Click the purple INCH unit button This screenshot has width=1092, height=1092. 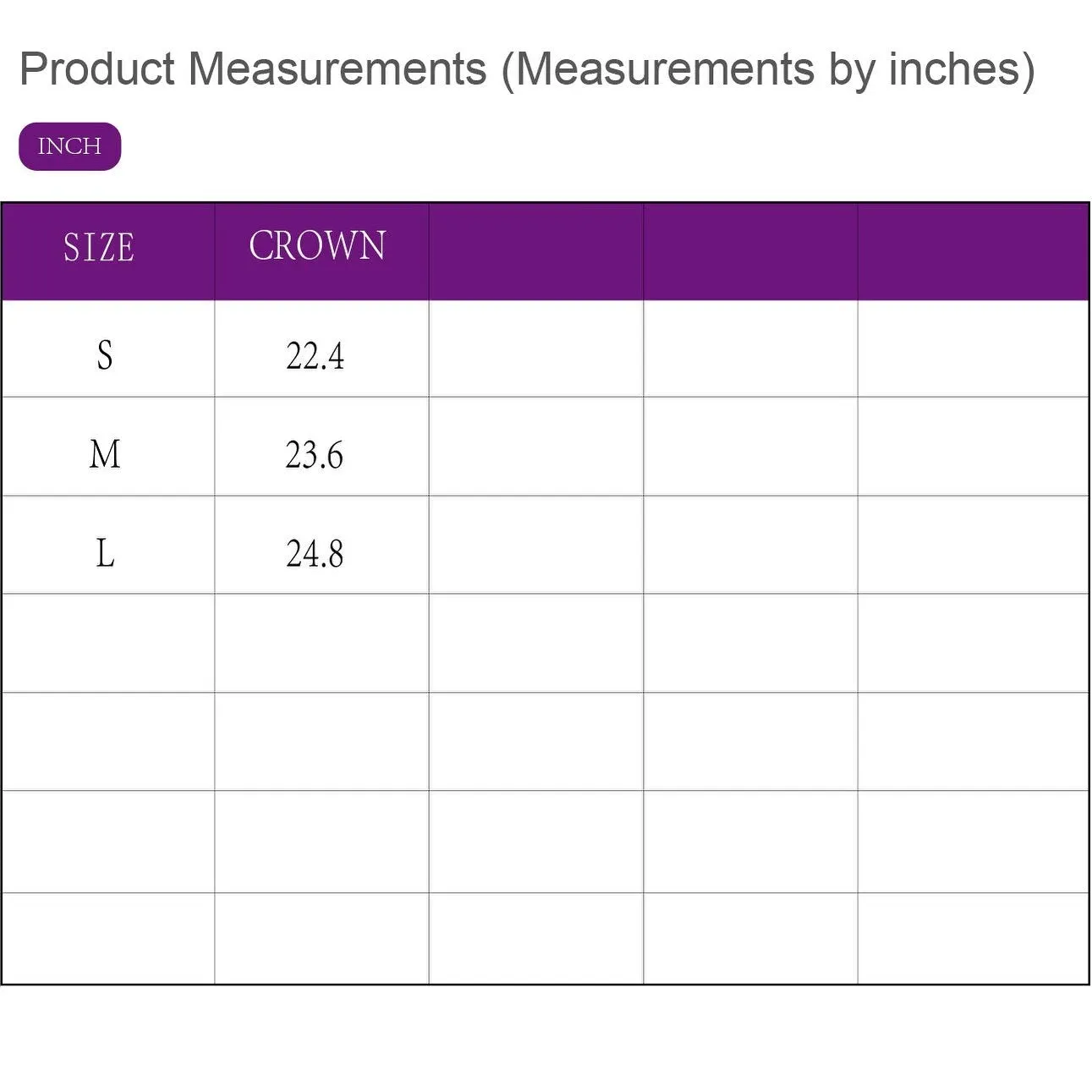69,146
